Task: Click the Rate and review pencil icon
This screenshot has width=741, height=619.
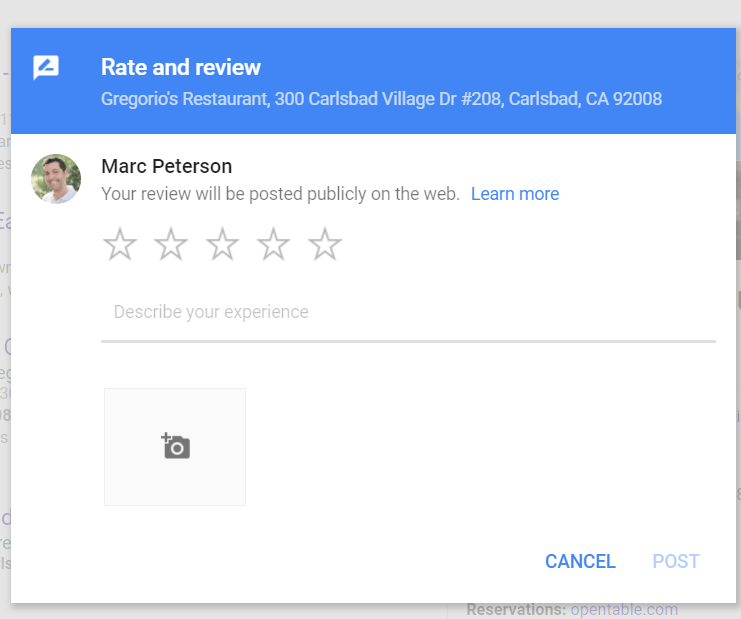Action: [x=46, y=68]
